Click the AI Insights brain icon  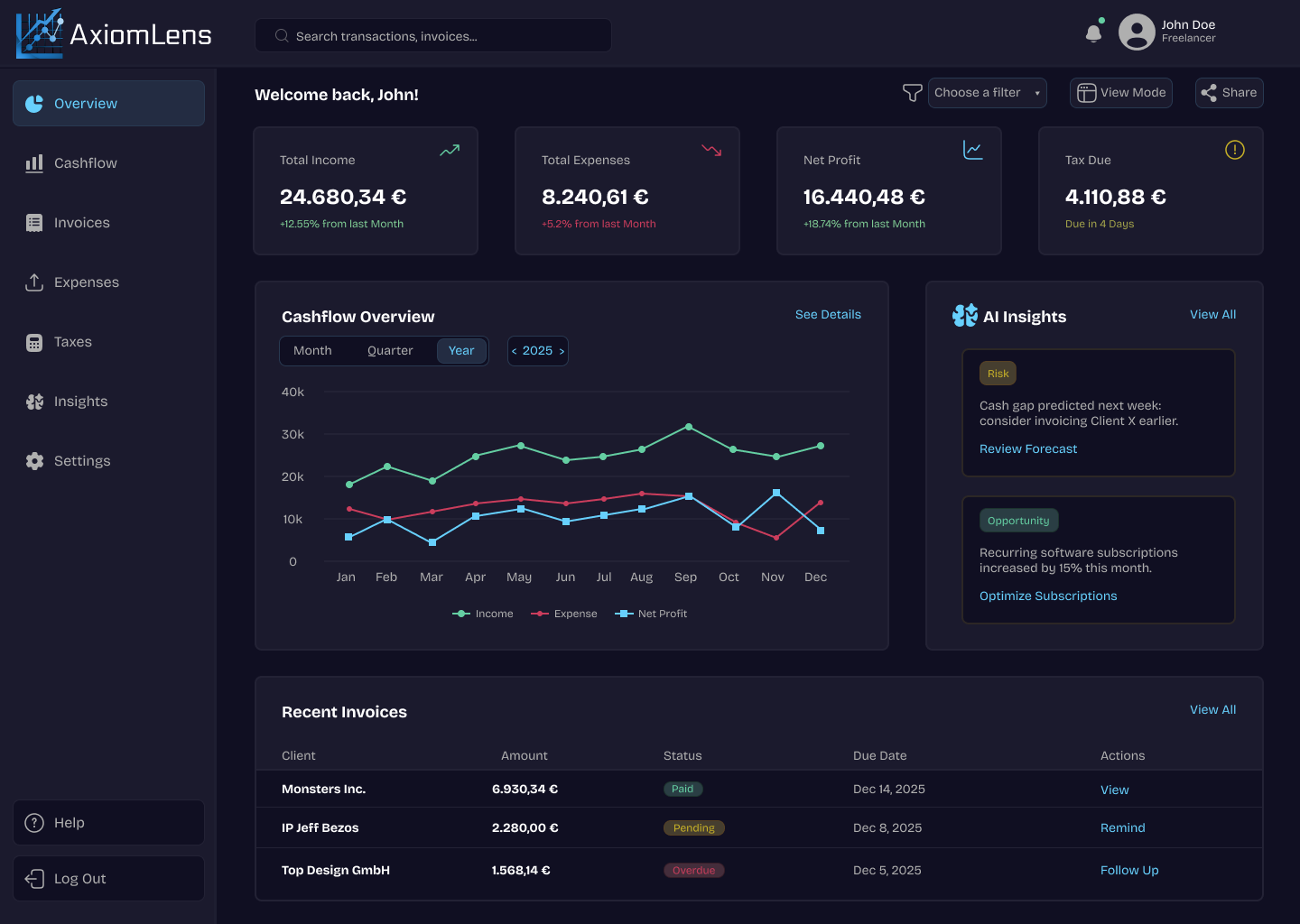(x=964, y=316)
